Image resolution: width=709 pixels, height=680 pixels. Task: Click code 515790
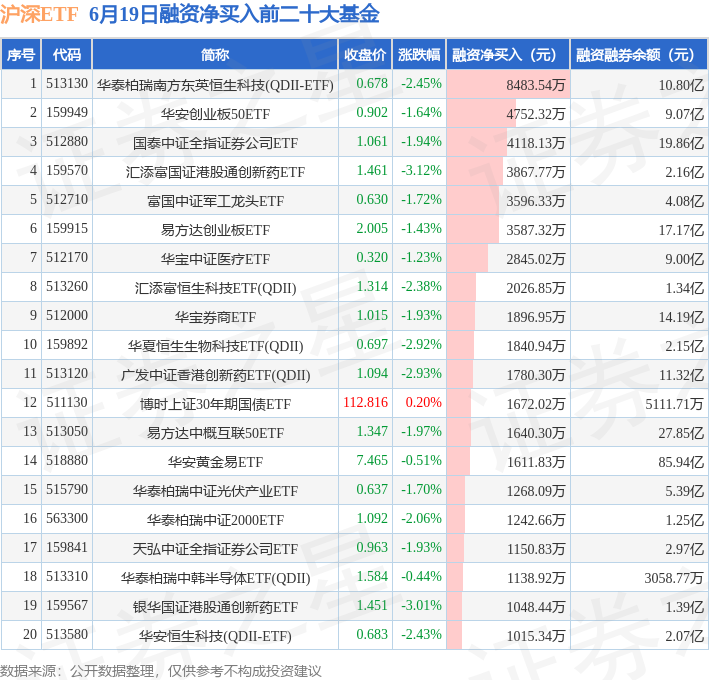click(67, 489)
